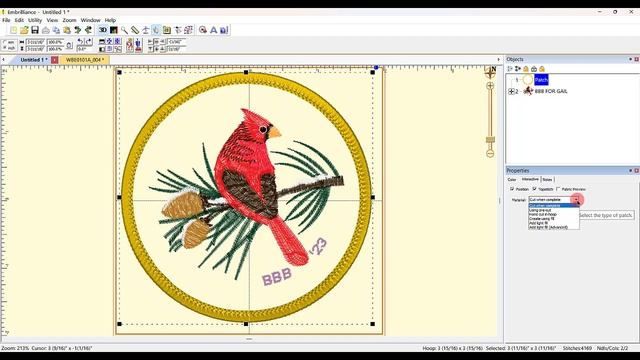640x360 pixels.
Task: Click the minus button below zoom slider
Action: [490, 153]
